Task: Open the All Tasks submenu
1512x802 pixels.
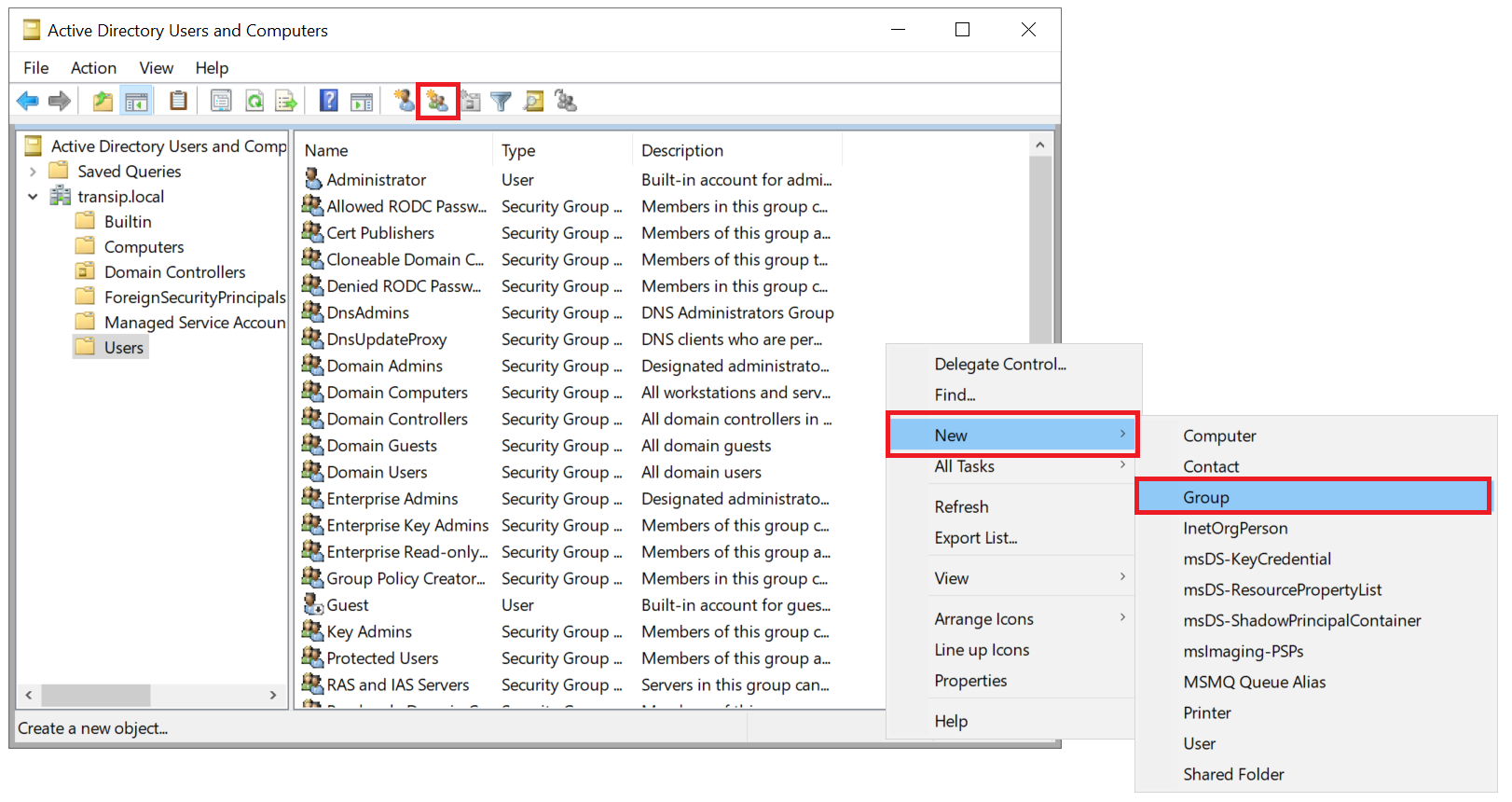Action: (x=1013, y=466)
